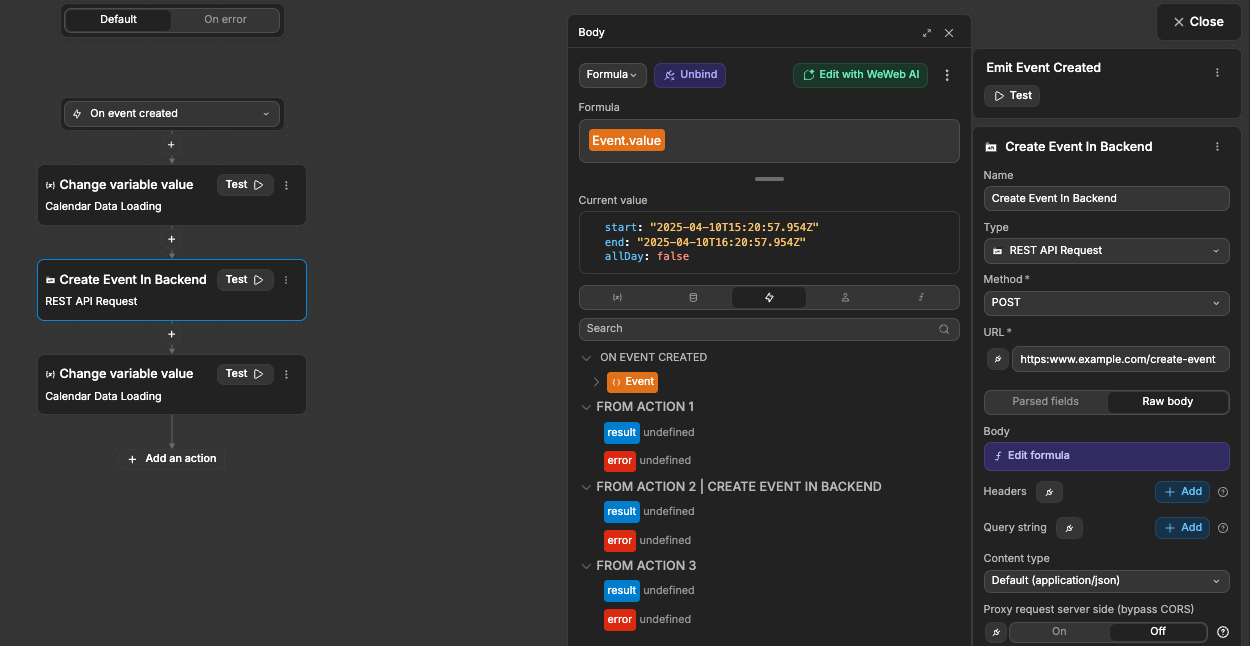This screenshot has height=646, width=1250.
Task: Open the collections database tab in formula explorer
Action: pos(693,297)
